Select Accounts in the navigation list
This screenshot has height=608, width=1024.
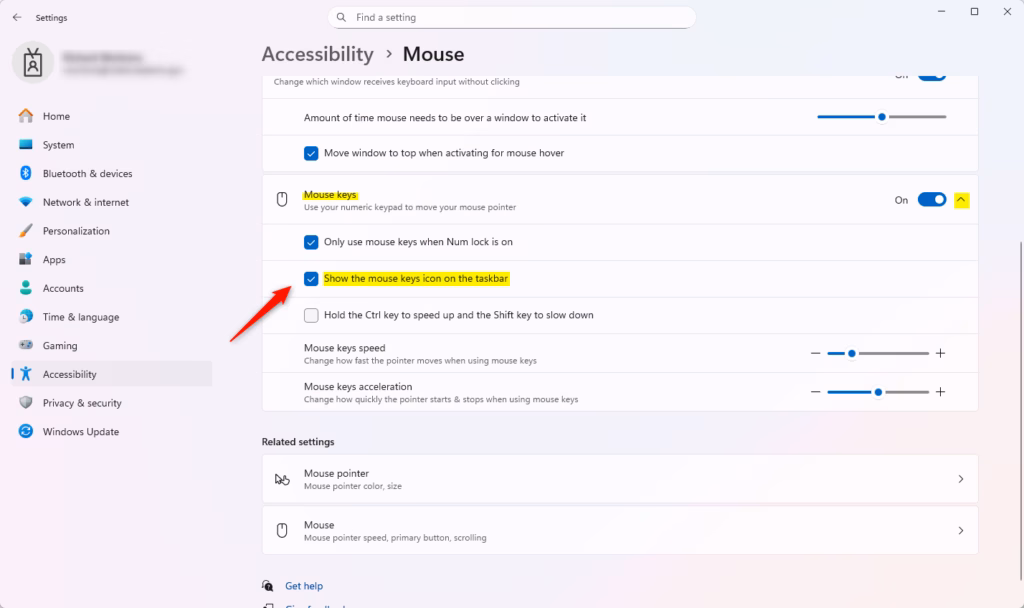pos(62,288)
